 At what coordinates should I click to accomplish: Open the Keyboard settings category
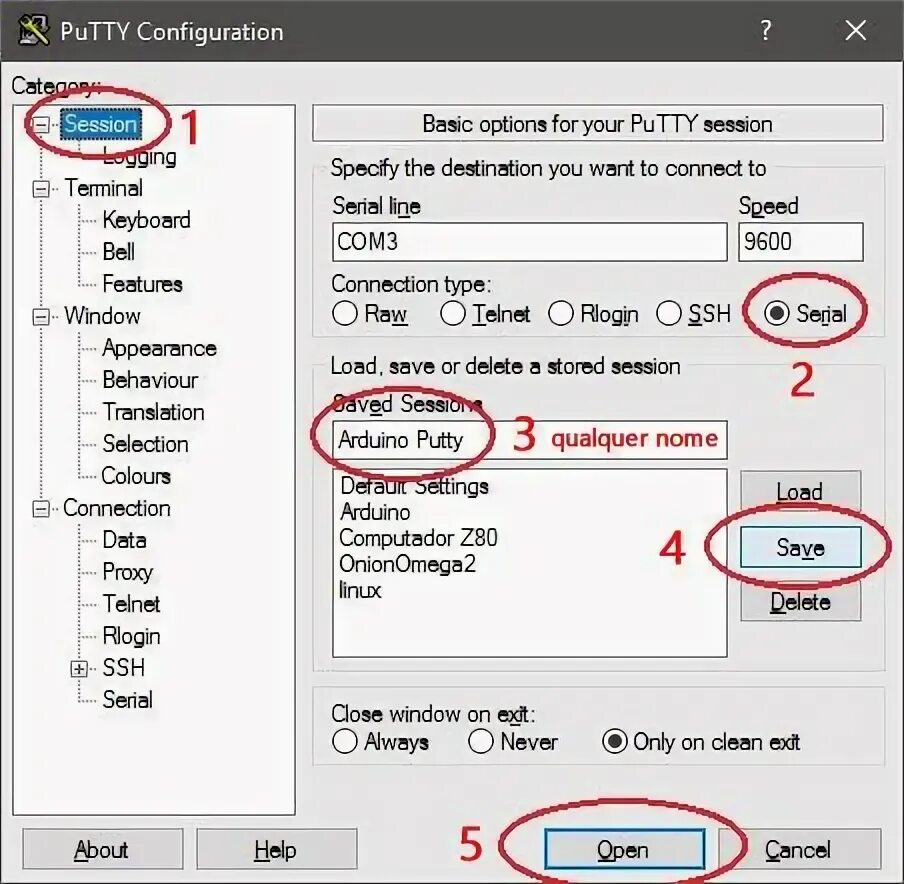146,220
